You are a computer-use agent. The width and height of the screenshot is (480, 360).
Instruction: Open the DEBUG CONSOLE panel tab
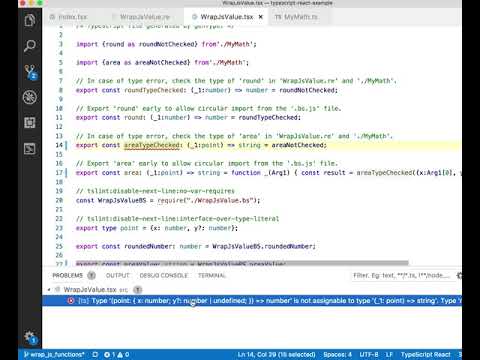click(x=164, y=275)
